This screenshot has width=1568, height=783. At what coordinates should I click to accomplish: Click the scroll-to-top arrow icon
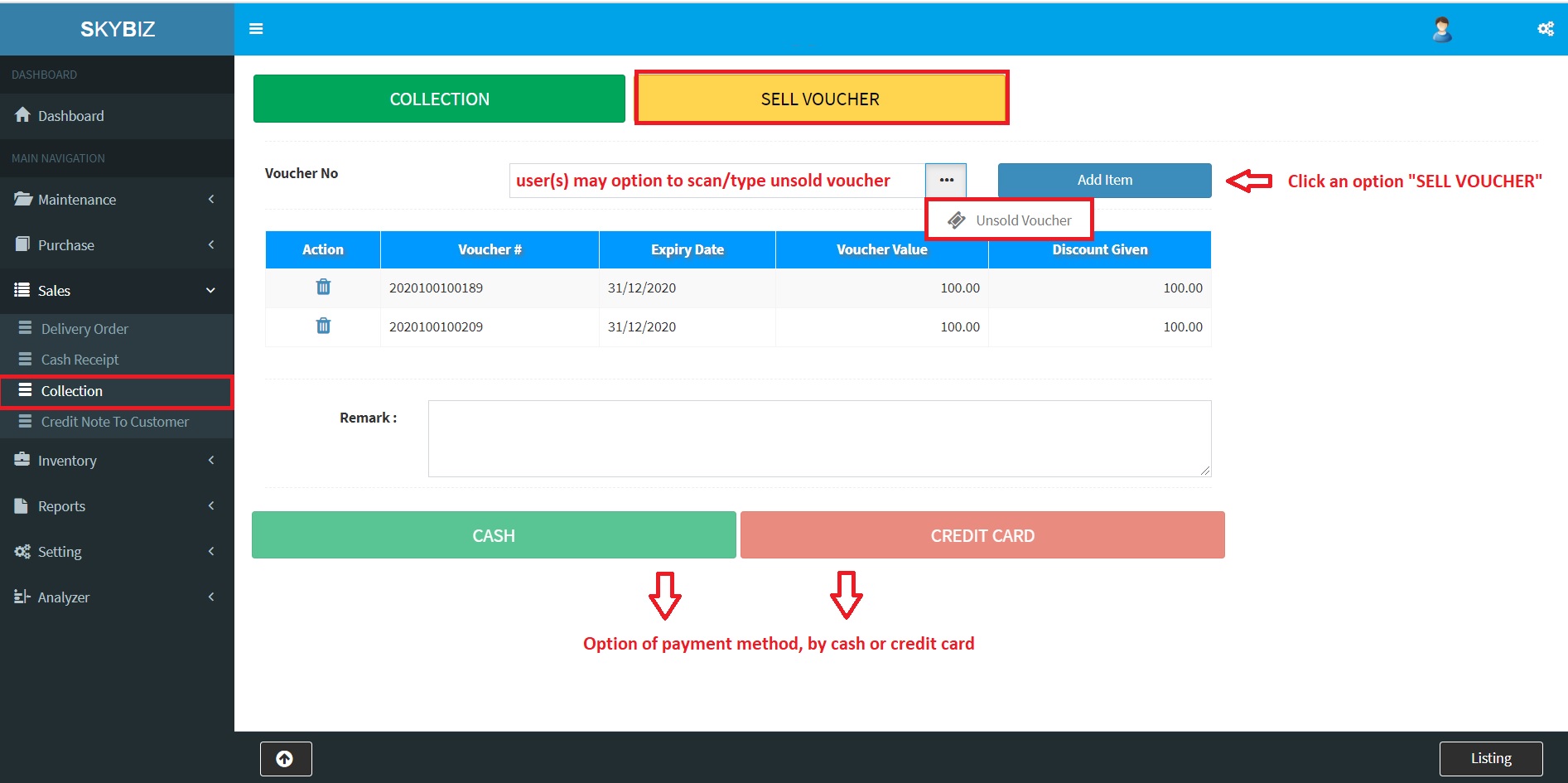285,758
